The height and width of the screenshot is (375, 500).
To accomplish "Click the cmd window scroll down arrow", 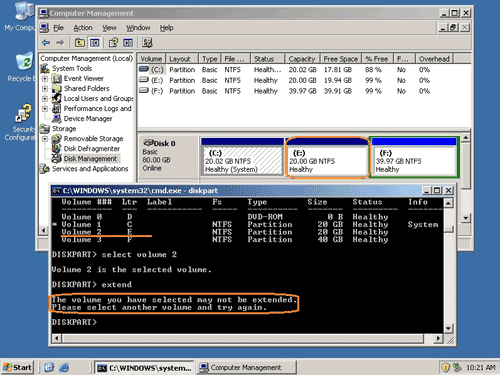I will [x=448, y=328].
